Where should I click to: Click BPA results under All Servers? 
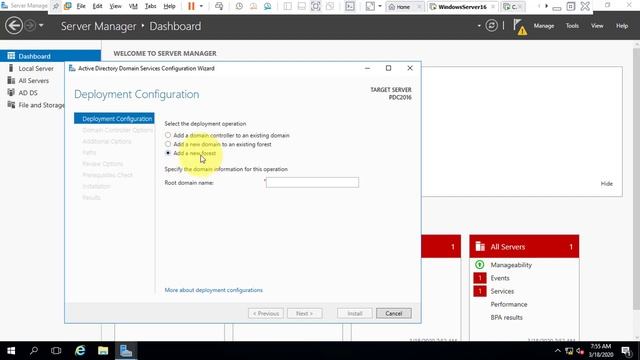pyautogui.click(x=507, y=317)
